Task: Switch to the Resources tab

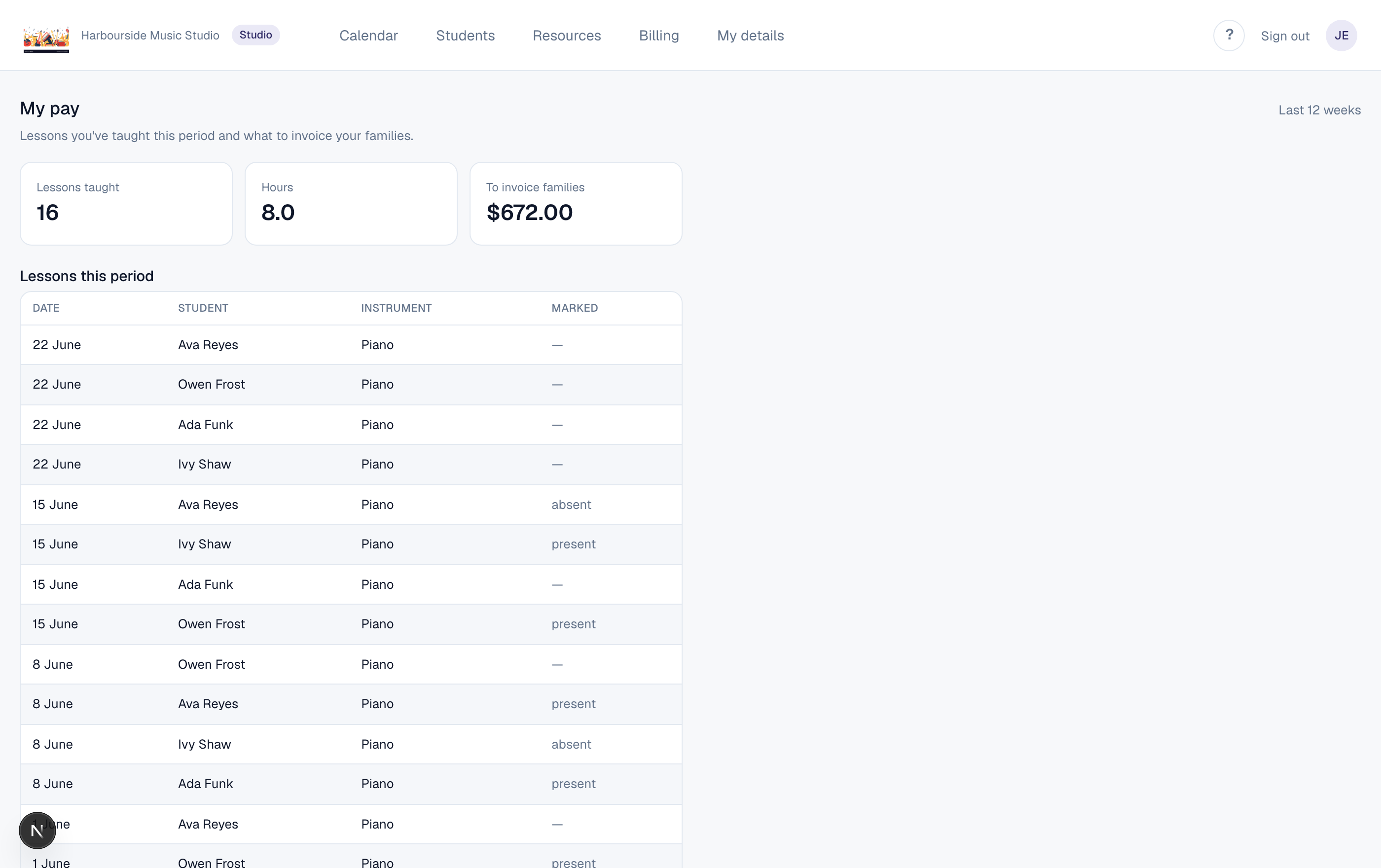Action: [x=567, y=36]
